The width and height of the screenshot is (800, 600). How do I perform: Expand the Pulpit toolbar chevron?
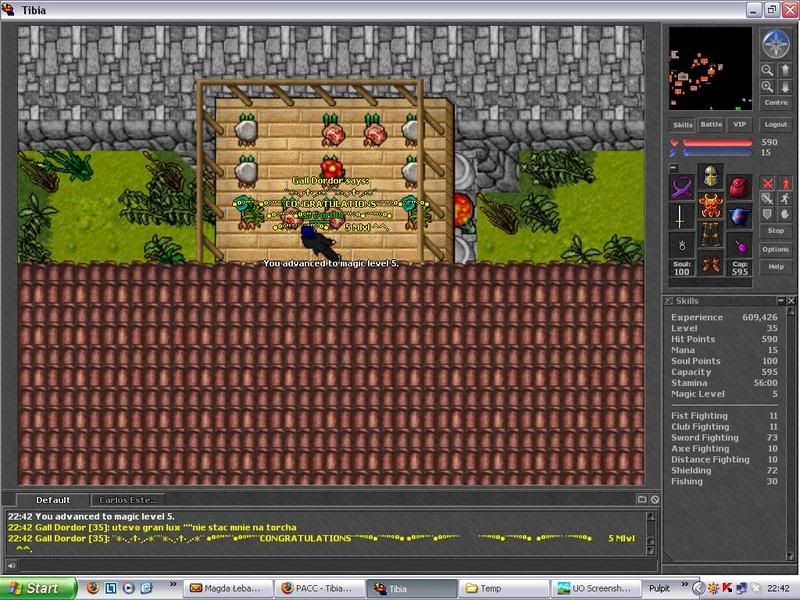684,584
